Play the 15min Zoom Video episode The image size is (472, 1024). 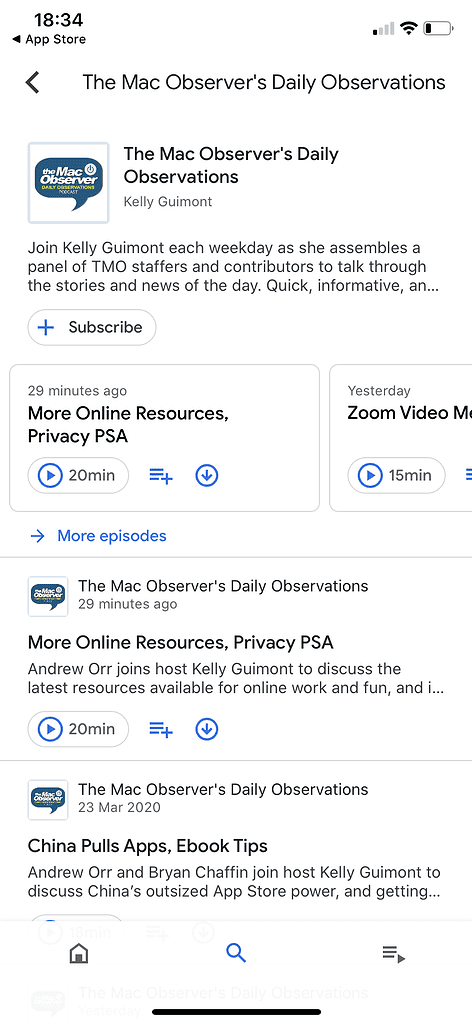pos(396,475)
